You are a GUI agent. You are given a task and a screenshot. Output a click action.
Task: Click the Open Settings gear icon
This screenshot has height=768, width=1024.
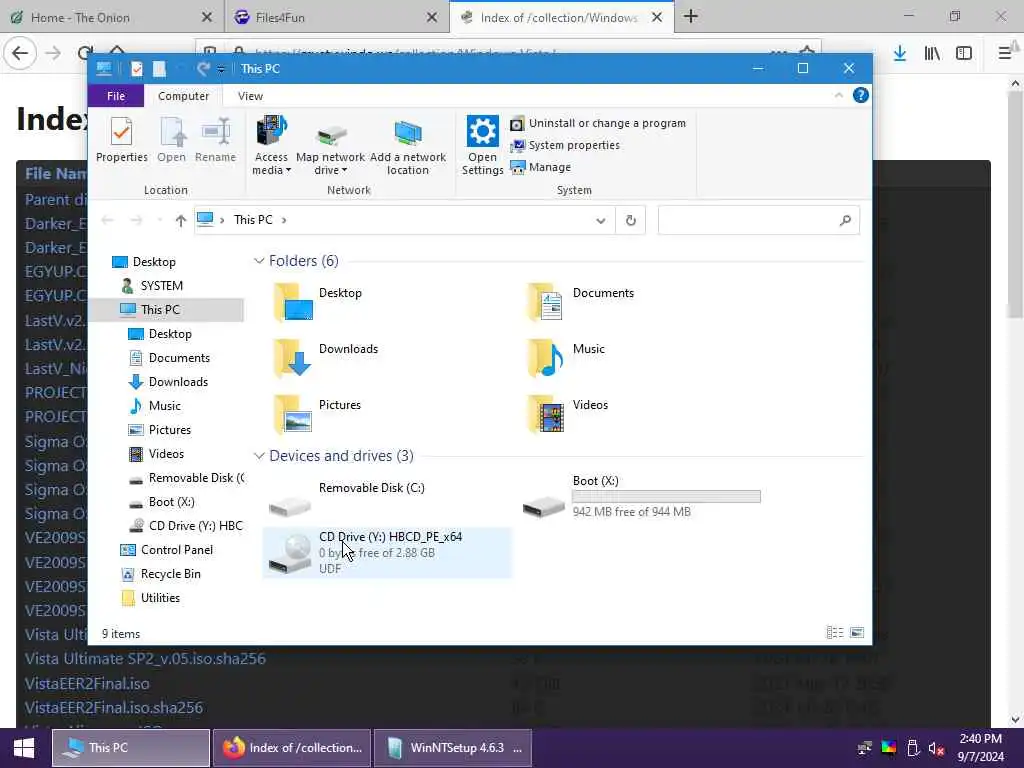(x=483, y=131)
